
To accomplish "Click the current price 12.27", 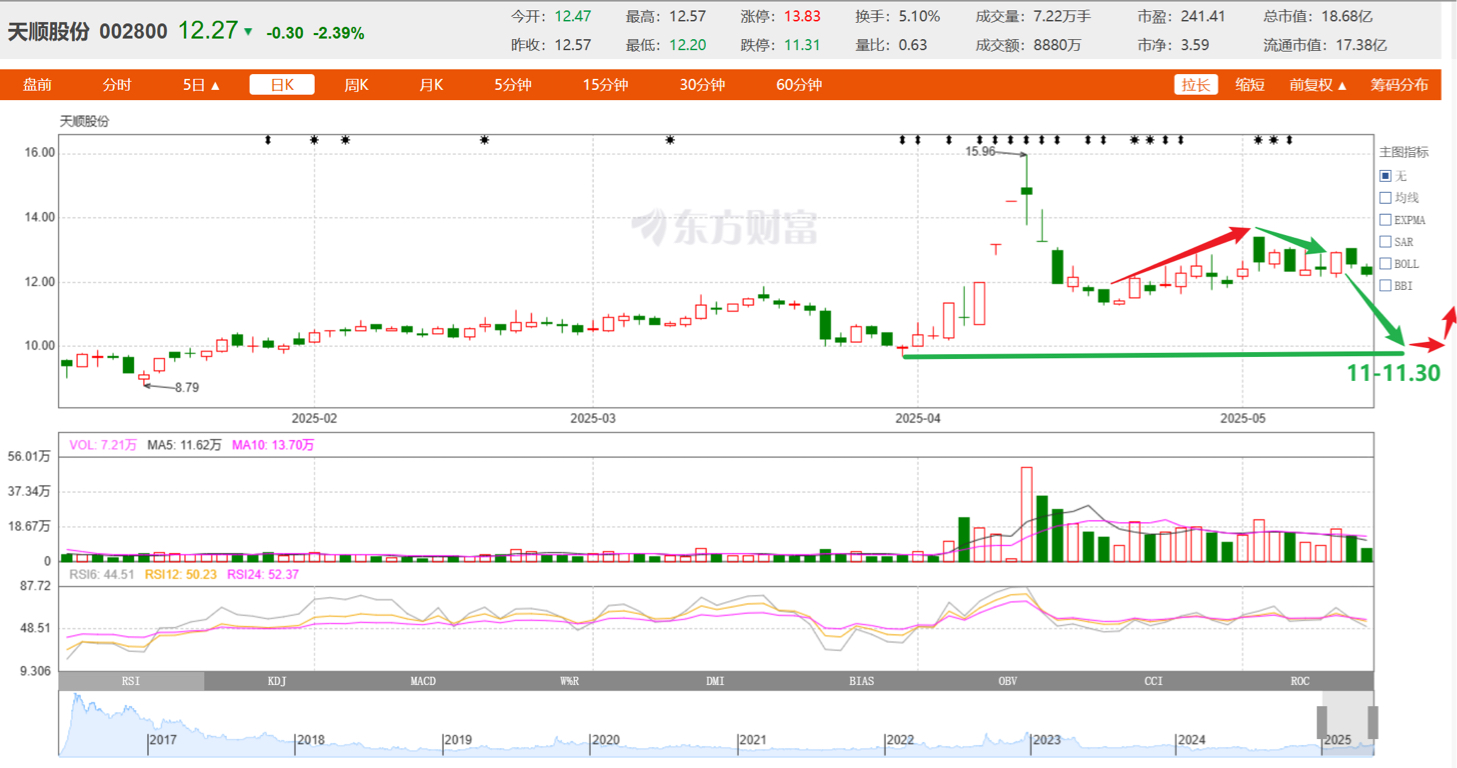I will (207, 31).
